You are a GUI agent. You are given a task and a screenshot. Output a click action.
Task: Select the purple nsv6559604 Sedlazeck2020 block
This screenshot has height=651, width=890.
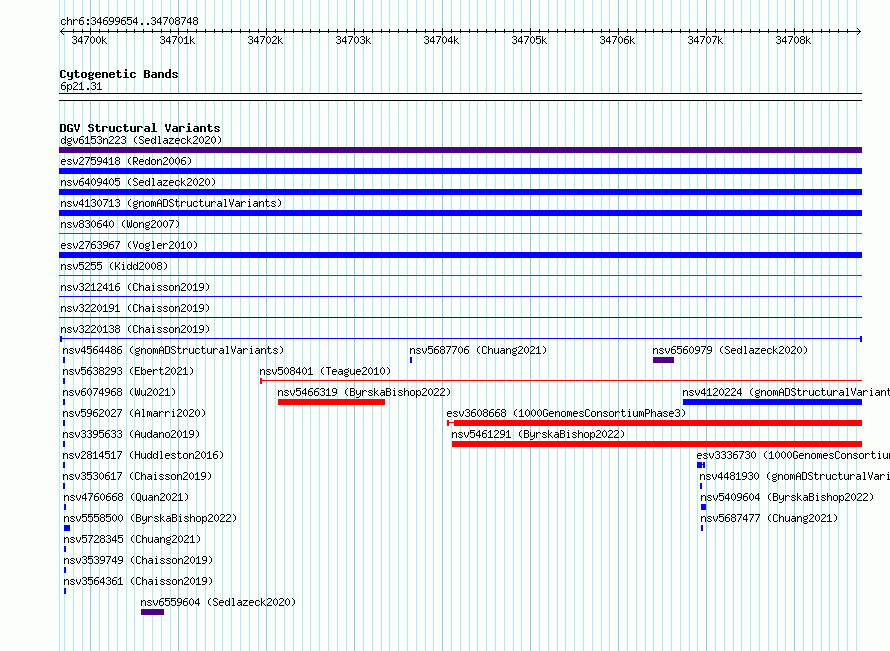[152, 612]
